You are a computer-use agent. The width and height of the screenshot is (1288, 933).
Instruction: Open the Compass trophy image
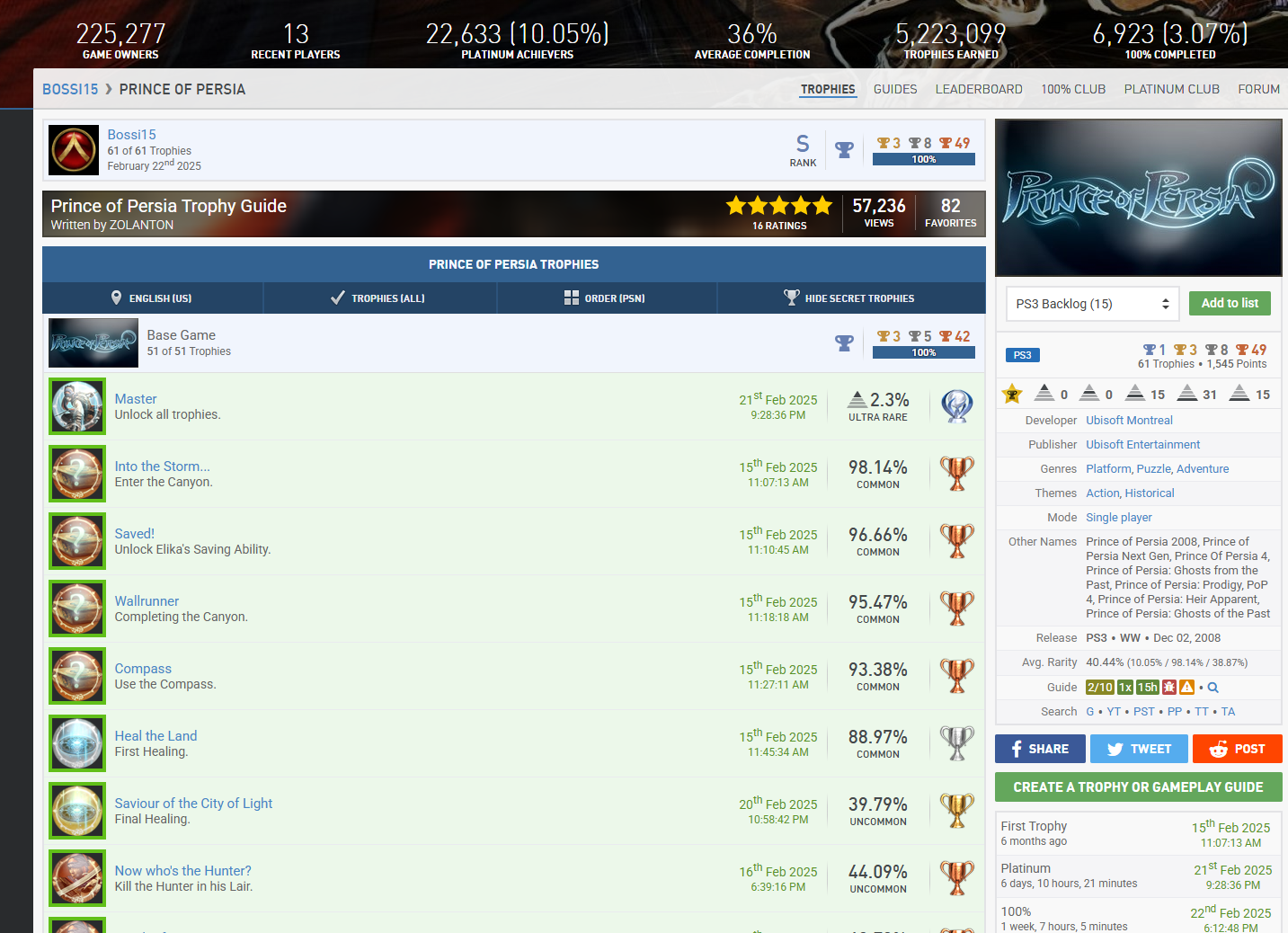77,676
